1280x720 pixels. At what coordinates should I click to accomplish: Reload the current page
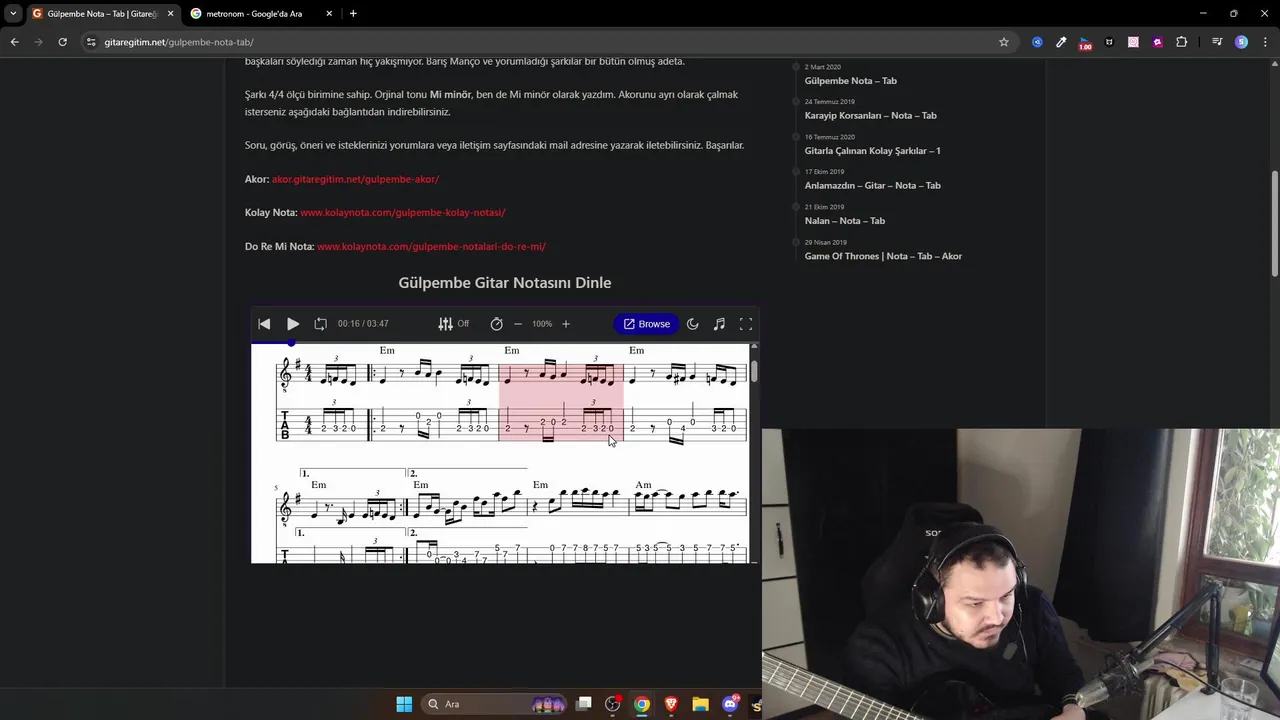coord(62,42)
